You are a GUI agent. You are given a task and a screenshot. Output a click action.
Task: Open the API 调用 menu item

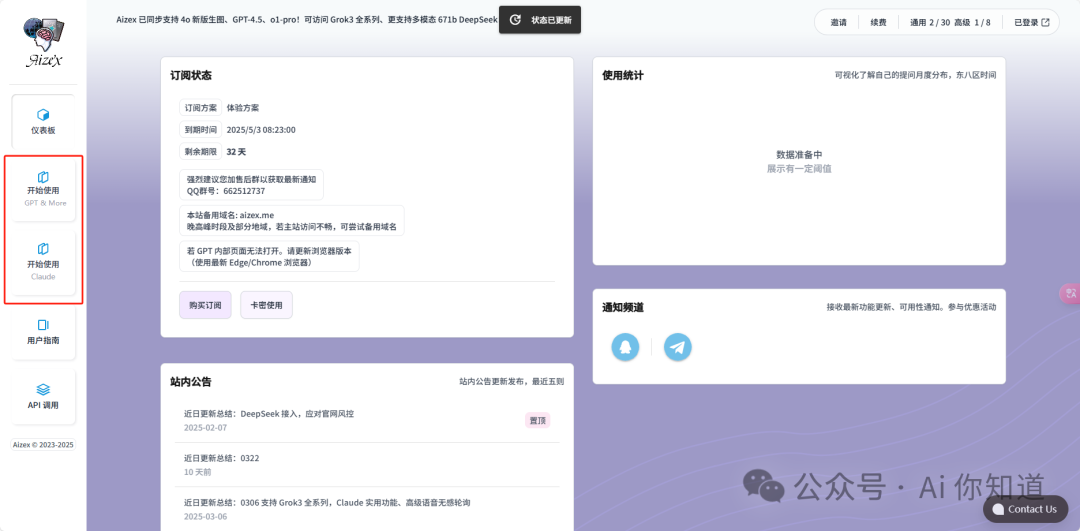[43, 396]
